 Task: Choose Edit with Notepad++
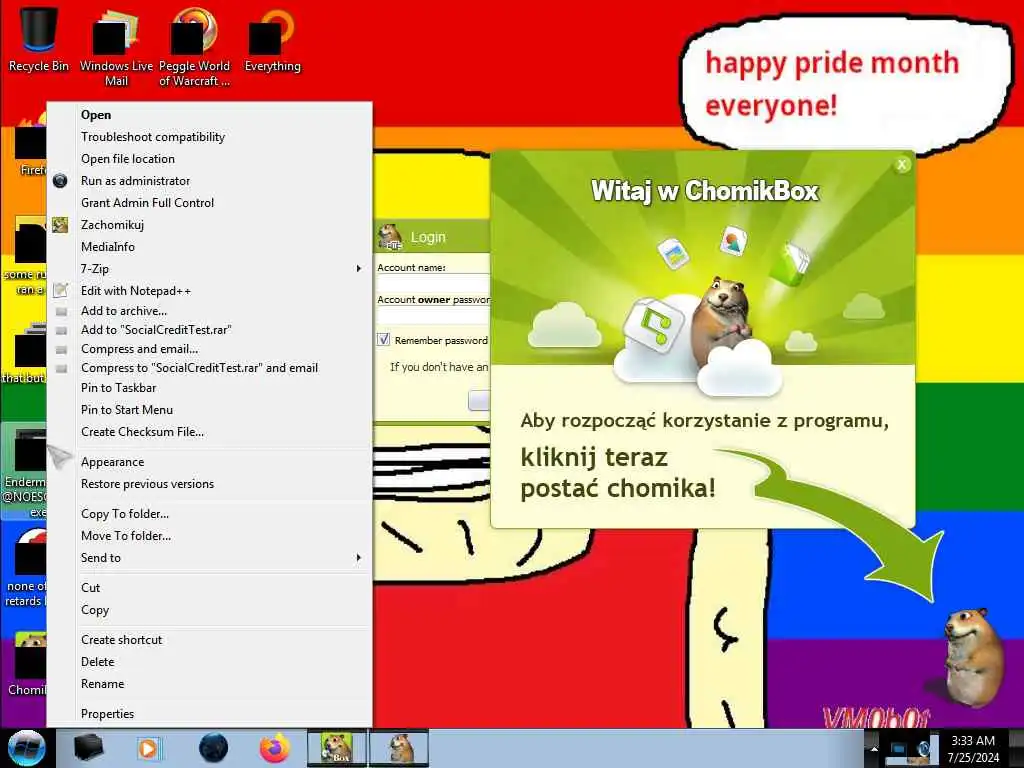[209, 291]
